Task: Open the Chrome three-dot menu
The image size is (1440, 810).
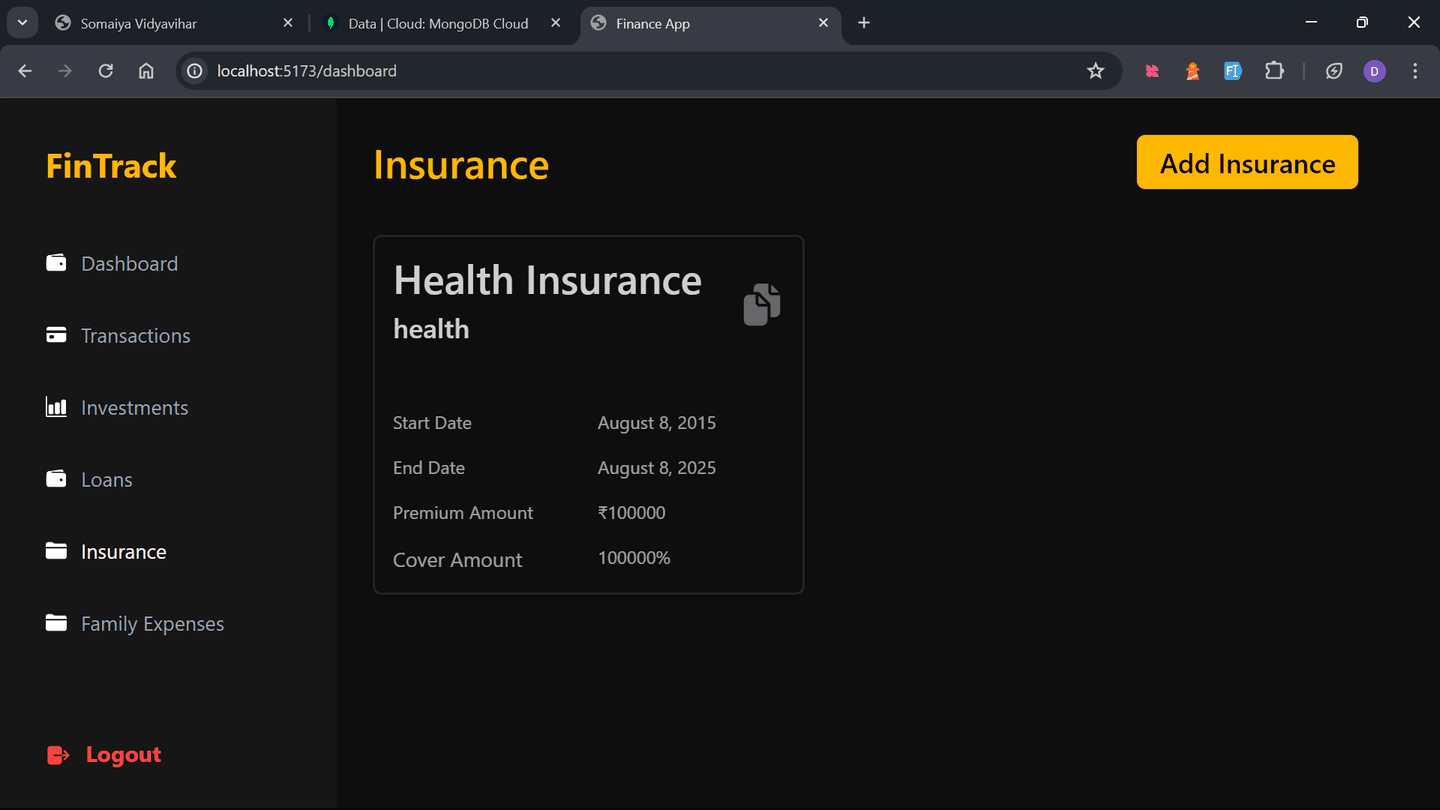Action: [x=1415, y=71]
